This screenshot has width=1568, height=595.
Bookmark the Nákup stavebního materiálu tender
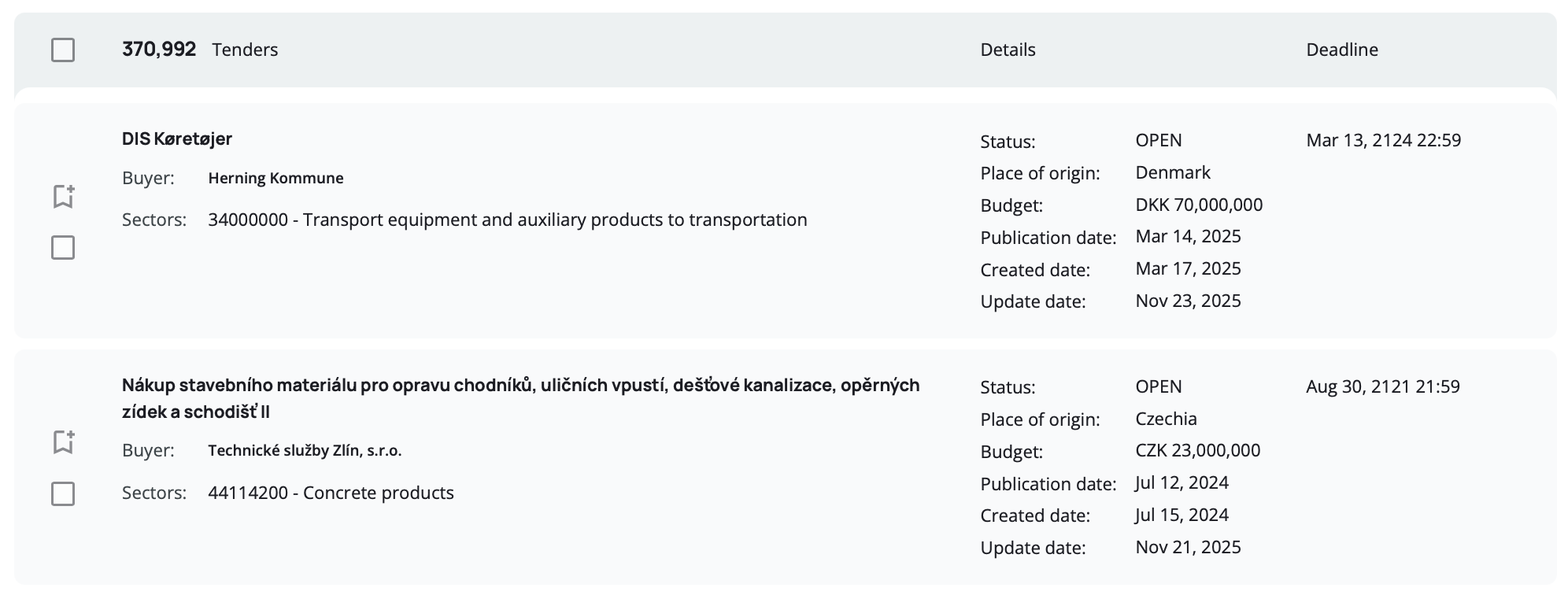(x=63, y=442)
